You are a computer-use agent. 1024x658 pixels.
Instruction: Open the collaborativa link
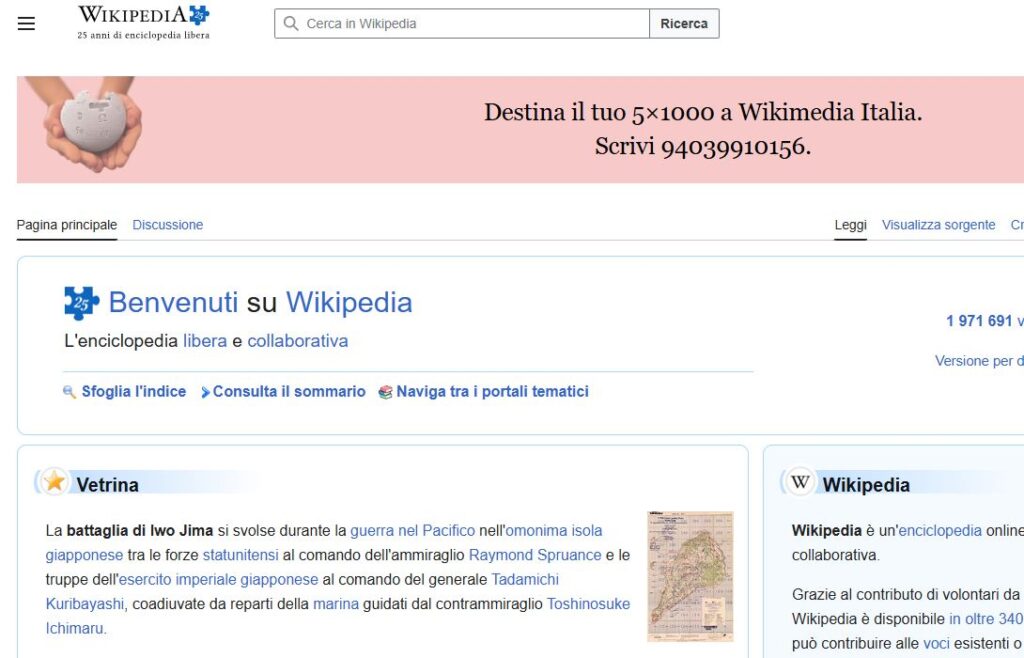[x=298, y=341]
